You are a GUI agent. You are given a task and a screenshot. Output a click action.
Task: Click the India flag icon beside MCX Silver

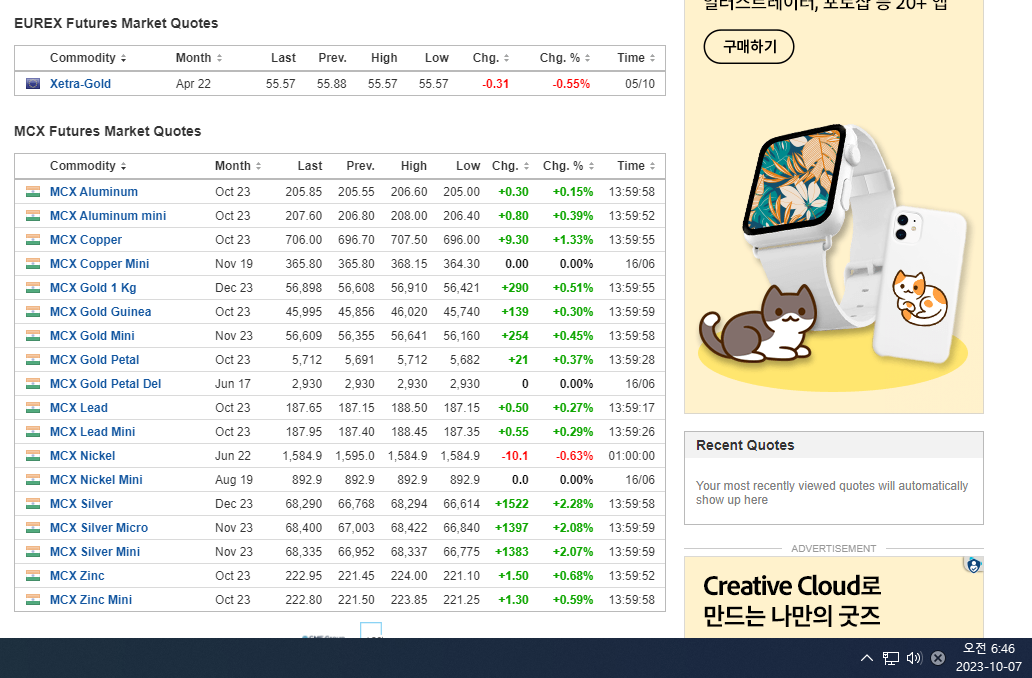(33, 504)
